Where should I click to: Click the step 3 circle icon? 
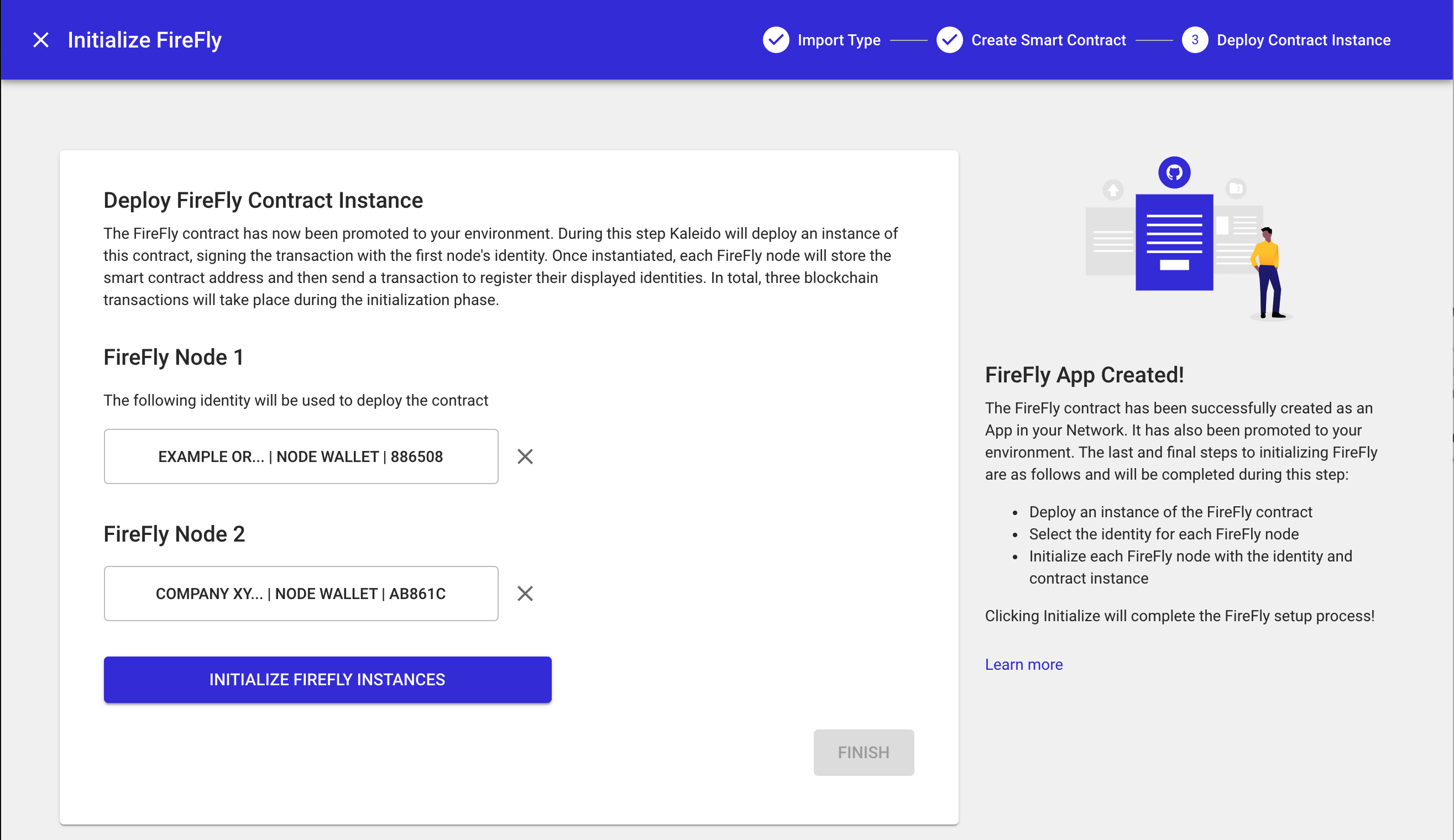coord(1195,40)
